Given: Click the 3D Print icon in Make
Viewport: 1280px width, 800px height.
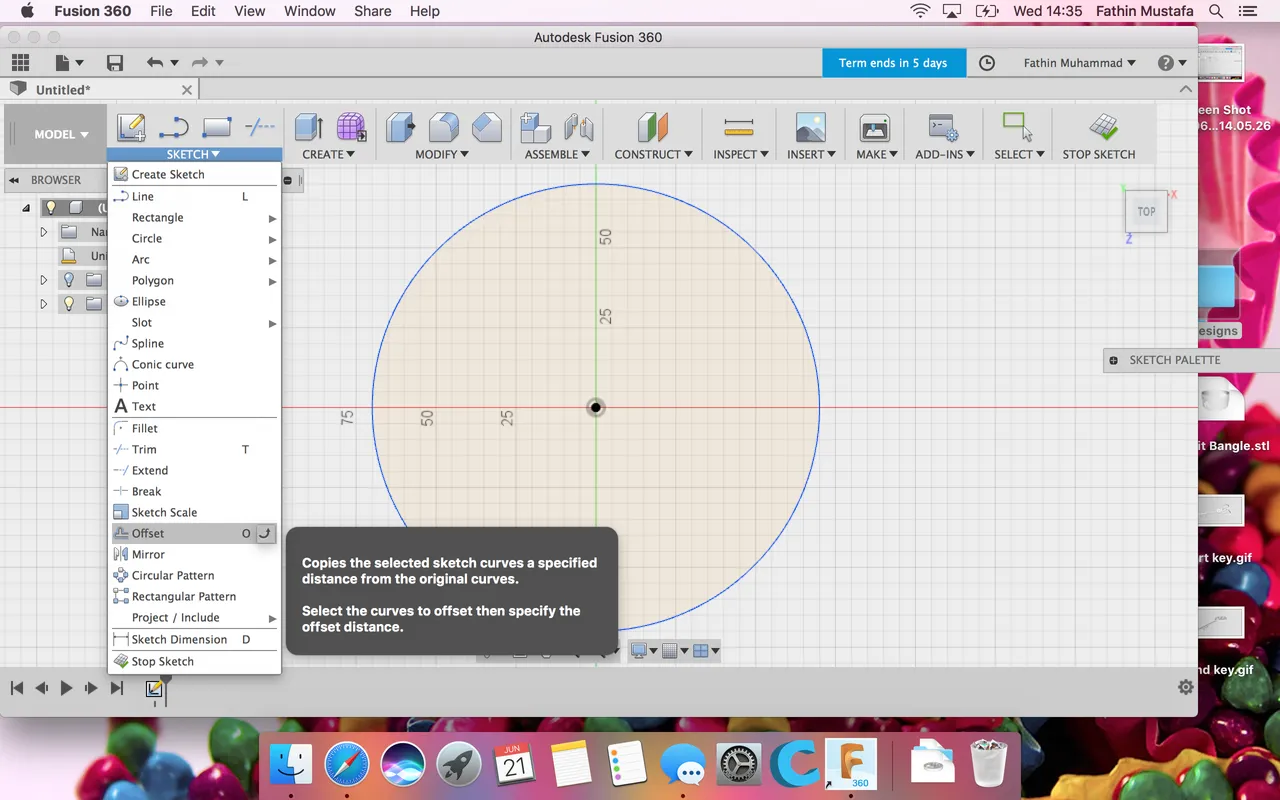Looking at the screenshot, I should pos(875,127).
